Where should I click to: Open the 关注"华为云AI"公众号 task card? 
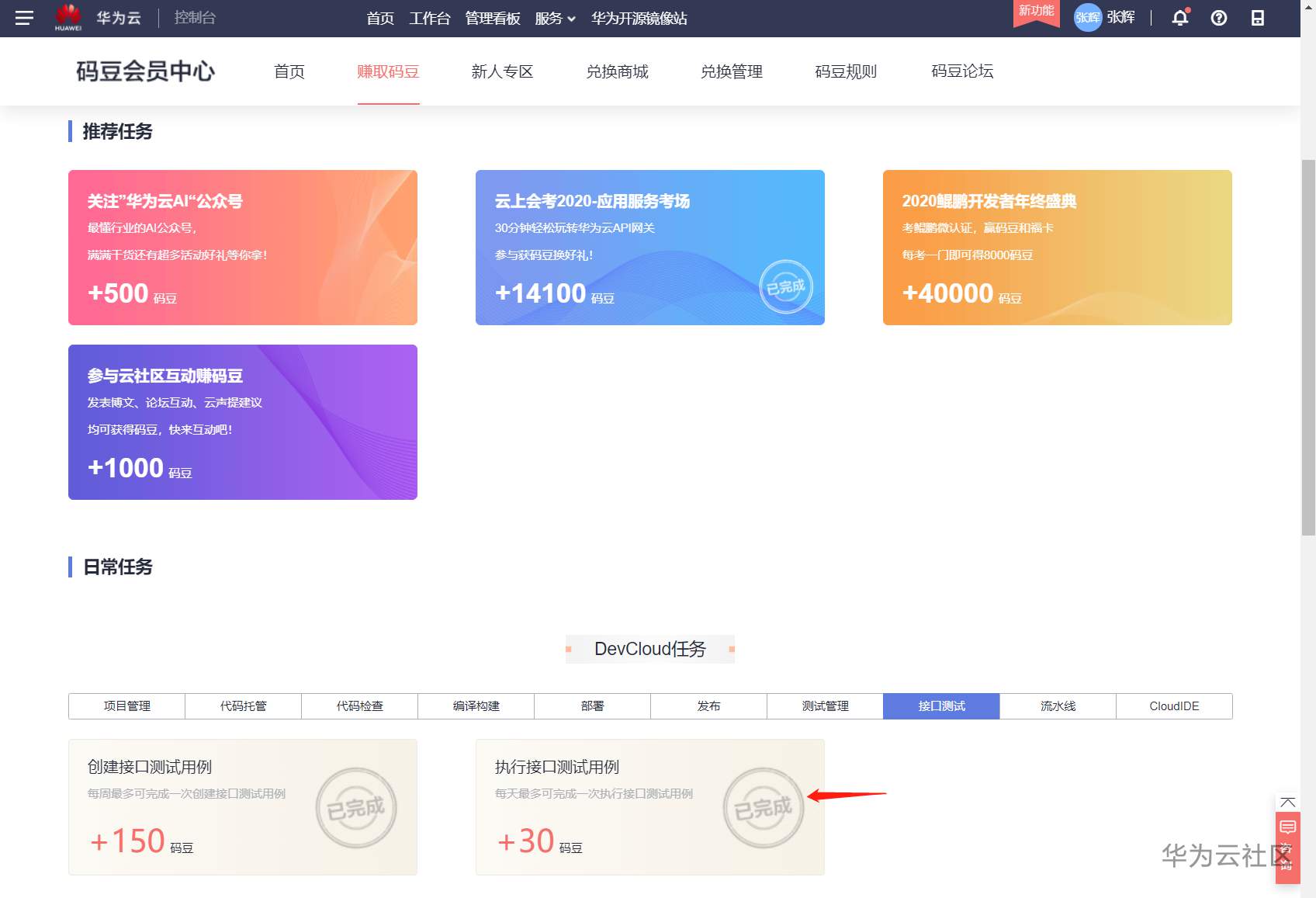pyautogui.click(x=243, y=248)
